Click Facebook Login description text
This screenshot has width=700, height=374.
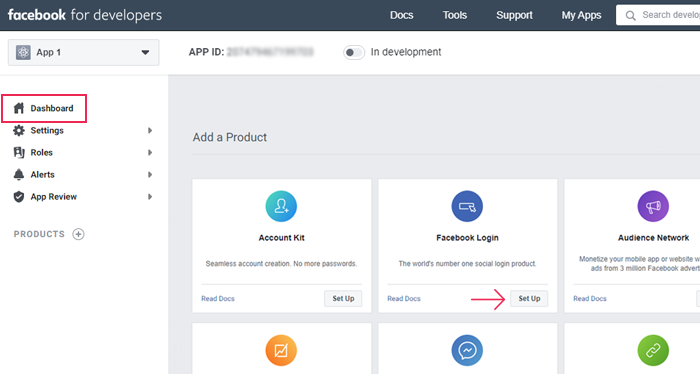467,264
